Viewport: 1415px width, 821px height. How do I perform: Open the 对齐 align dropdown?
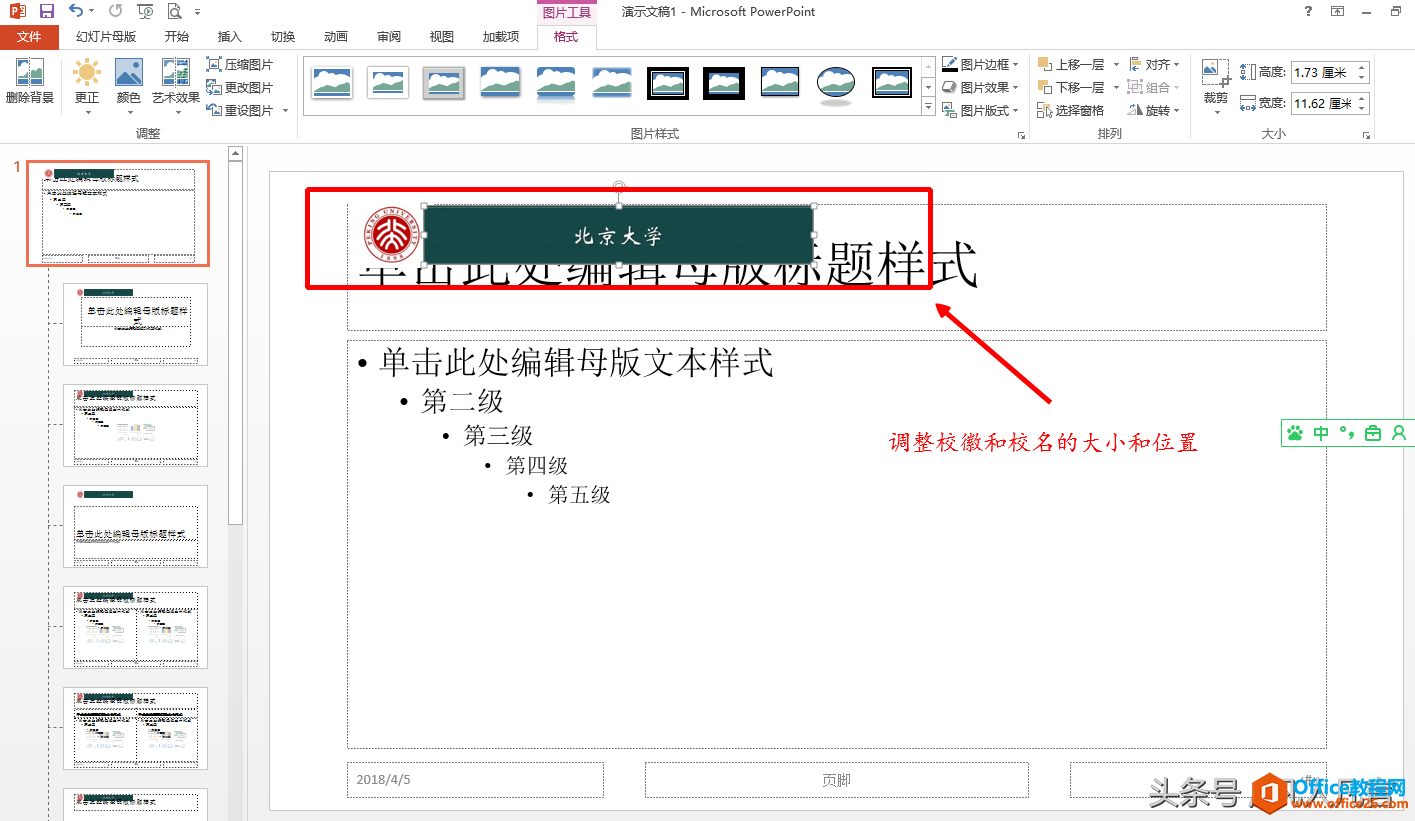tap(1154, 62)
